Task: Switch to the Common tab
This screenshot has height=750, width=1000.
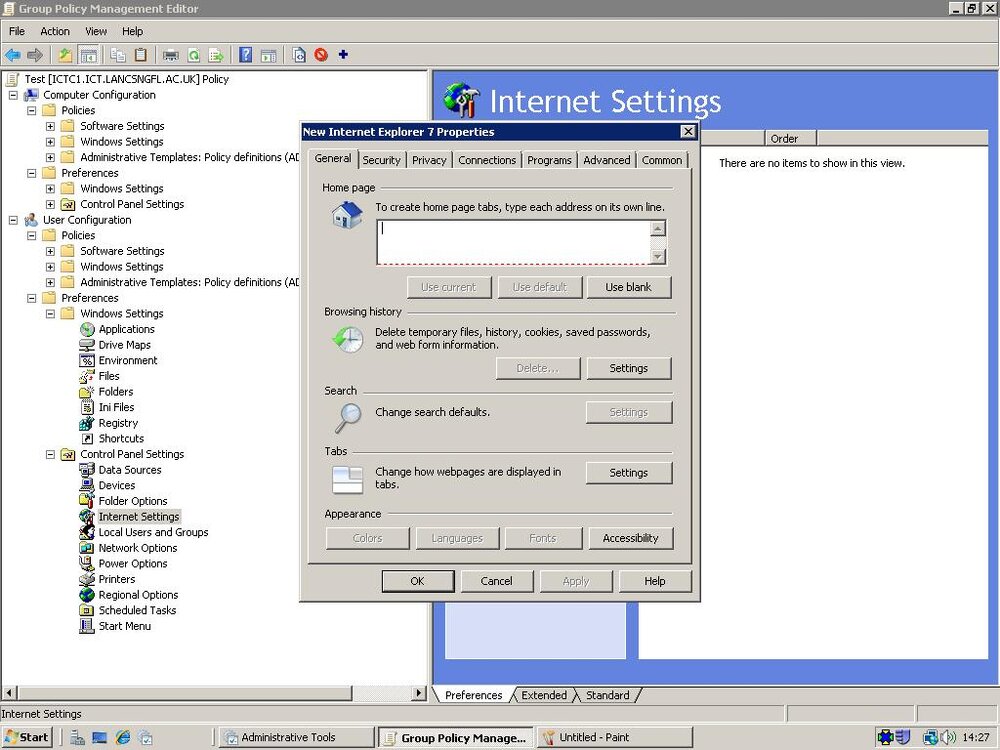Action: coord(662,160)
